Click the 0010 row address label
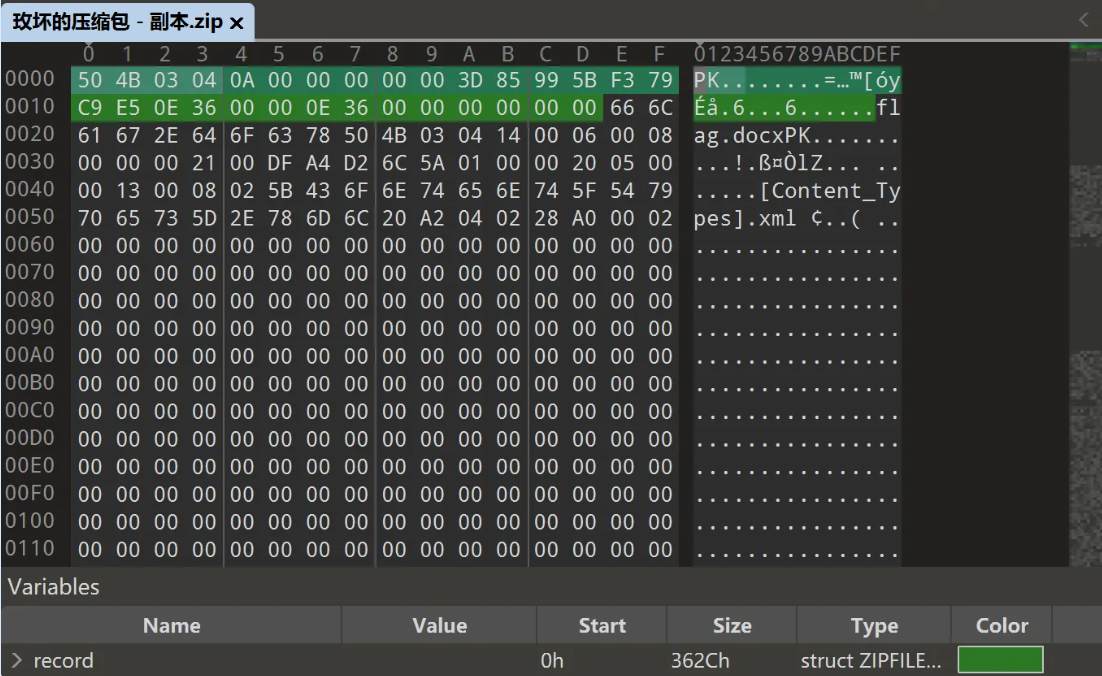Image resolution: width=1102 pixels, height=676 pixels. click(30, 108)
